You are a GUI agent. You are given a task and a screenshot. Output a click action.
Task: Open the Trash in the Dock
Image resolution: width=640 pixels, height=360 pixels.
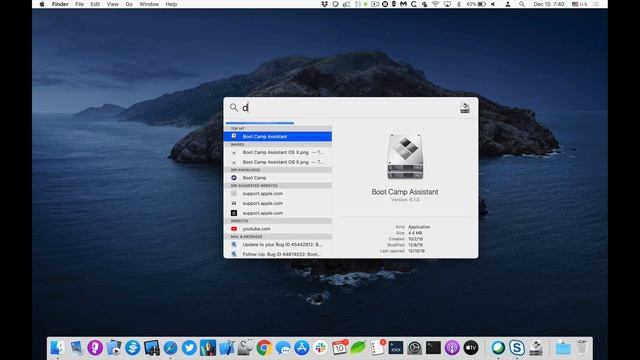coord(582,348)
